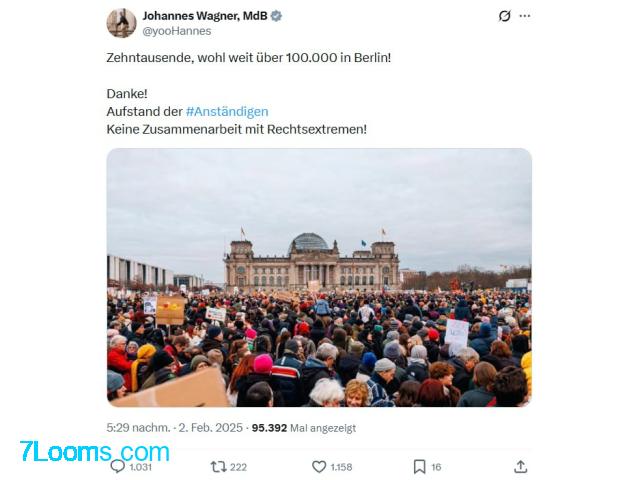The image size is (640, 480).
Task: Click the 1.158 likes count
Action: click(x=342, y=467)
